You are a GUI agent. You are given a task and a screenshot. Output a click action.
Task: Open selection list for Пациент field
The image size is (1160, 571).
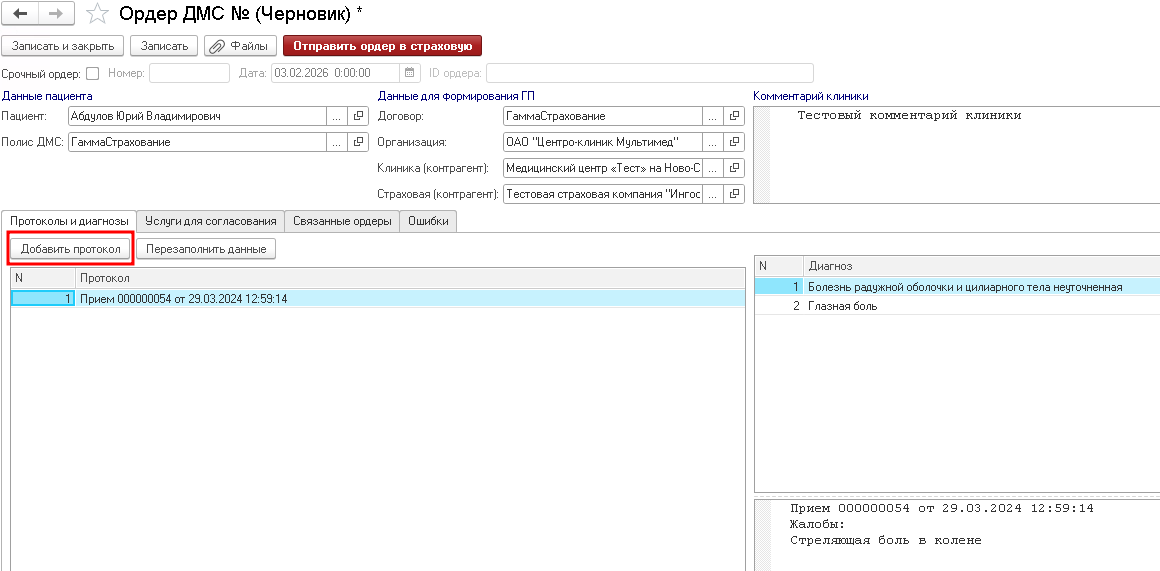pos(337,116)
